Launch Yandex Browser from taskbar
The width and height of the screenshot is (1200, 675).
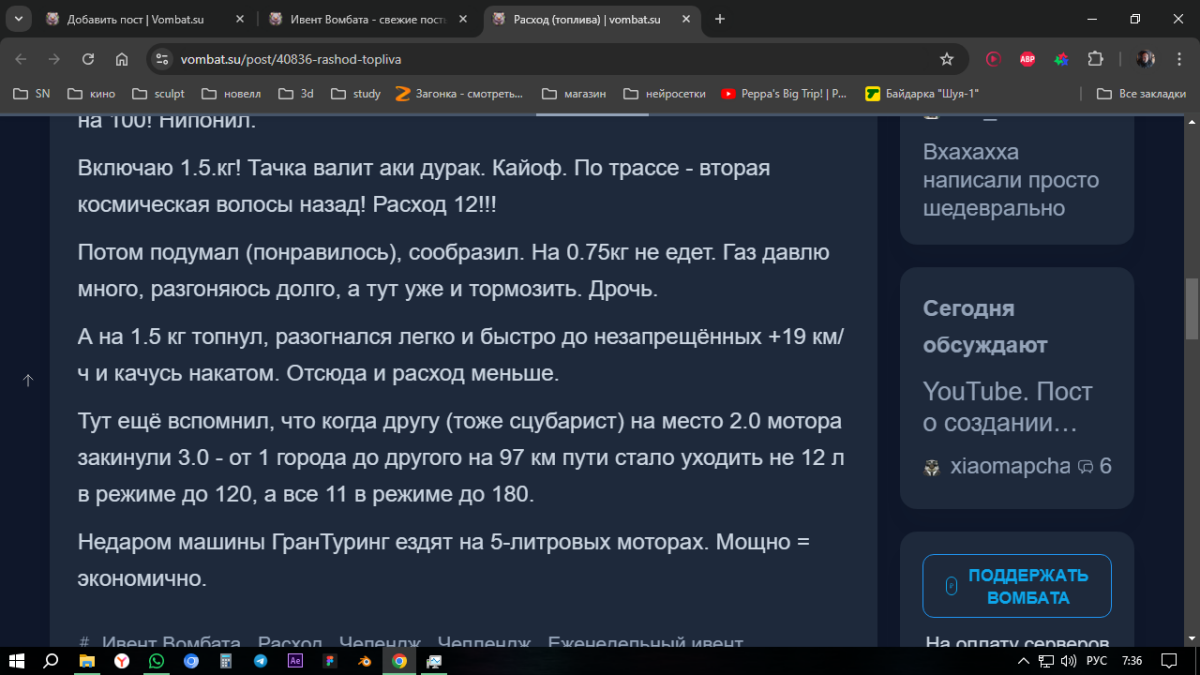(121, 661)
